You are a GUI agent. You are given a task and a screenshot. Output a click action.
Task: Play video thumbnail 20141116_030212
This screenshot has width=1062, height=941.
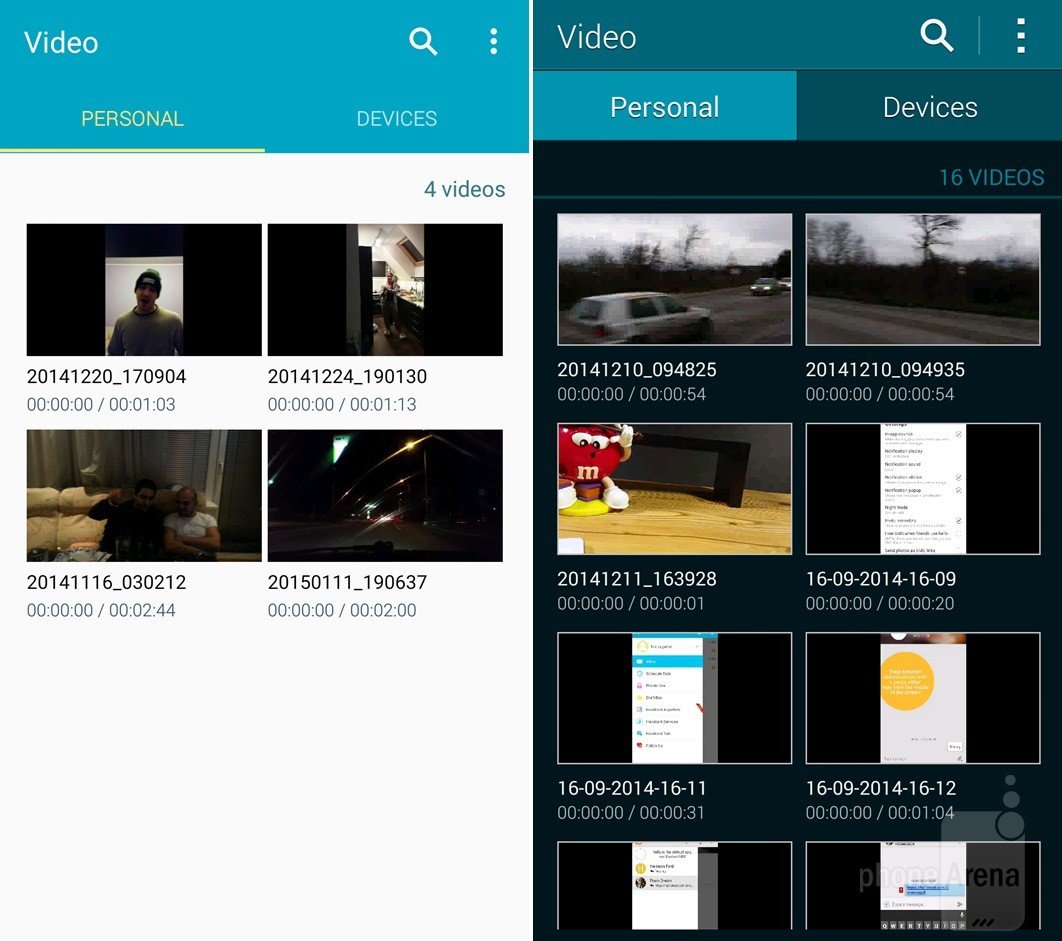click(144, 495)
